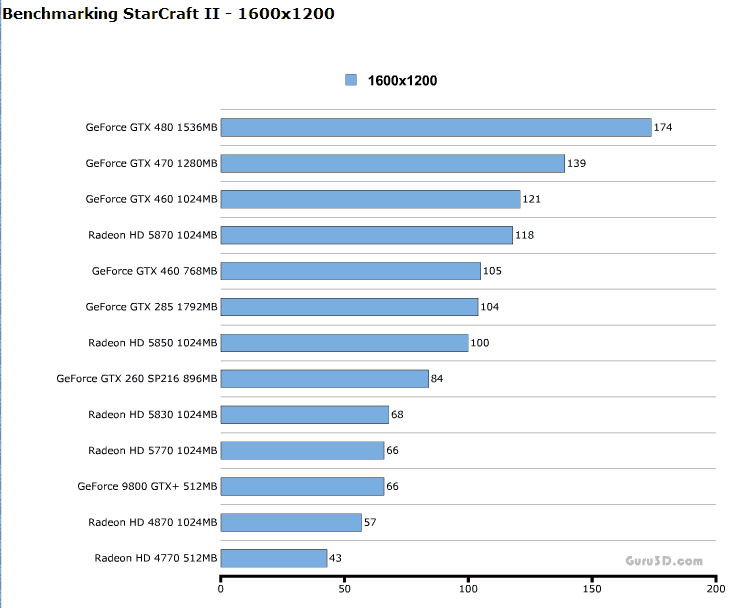Image resolution: width=744 pixels, height=608 pixels.
Task: Click the value 121 beside the GTX 460 bar
Action: [x=531, y=199]
